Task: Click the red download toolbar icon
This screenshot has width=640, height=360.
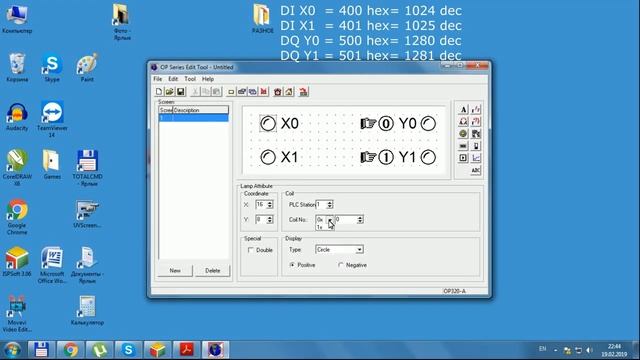Action: pos(303,91)
